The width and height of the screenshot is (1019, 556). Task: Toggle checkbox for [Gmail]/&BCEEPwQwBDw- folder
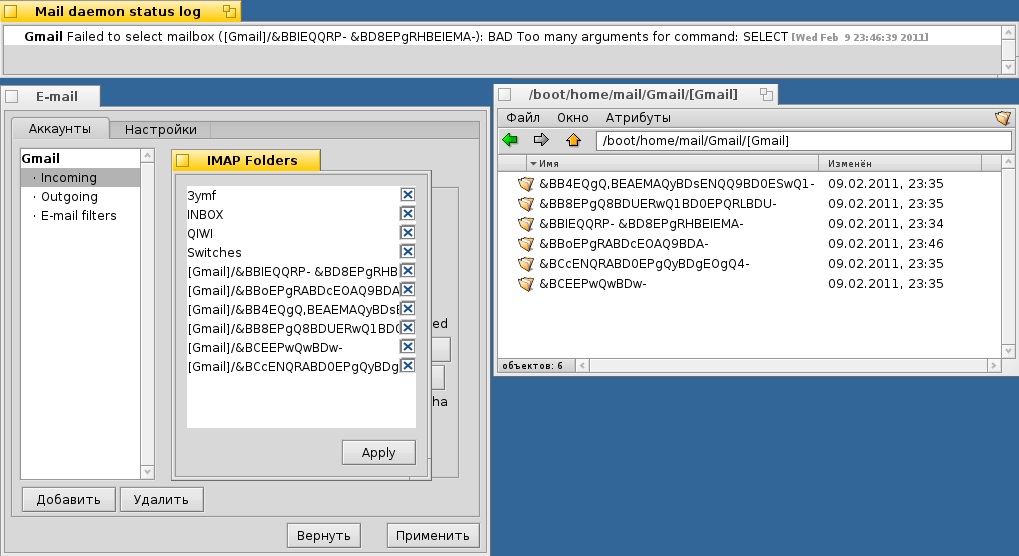pos(407,347)
